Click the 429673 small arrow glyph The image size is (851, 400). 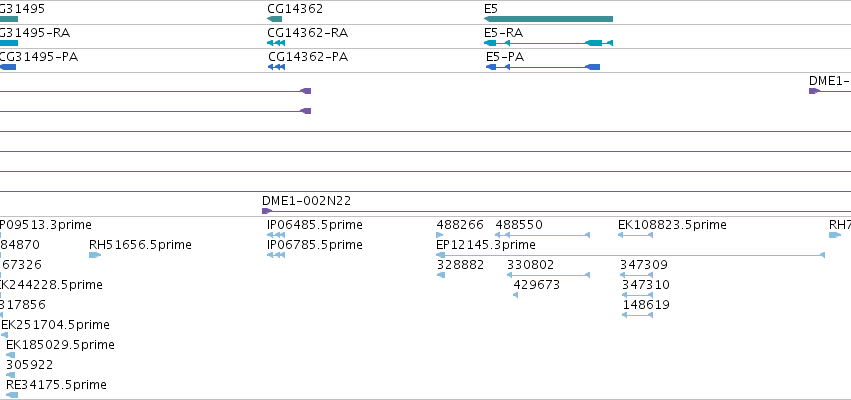click(516, 295)
